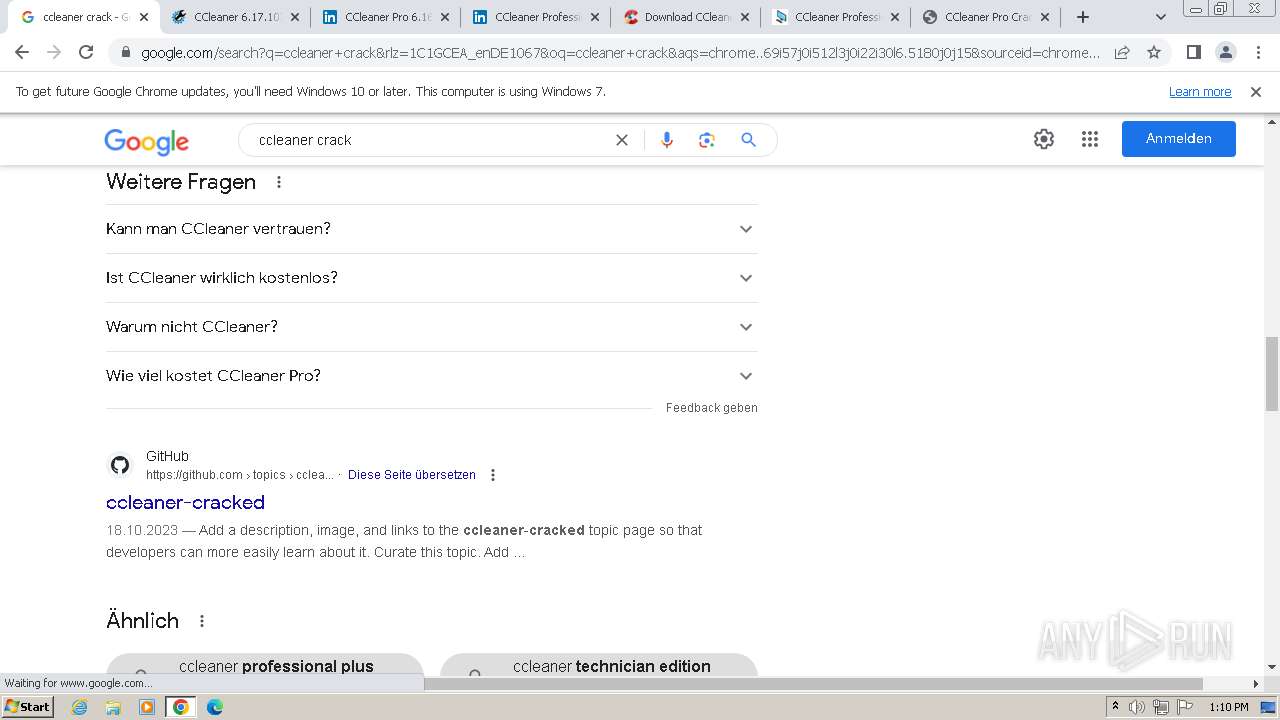Click the Google logo
Image resolution: width=1280 pixels, height=720 pixels.
tap(146, 141)
